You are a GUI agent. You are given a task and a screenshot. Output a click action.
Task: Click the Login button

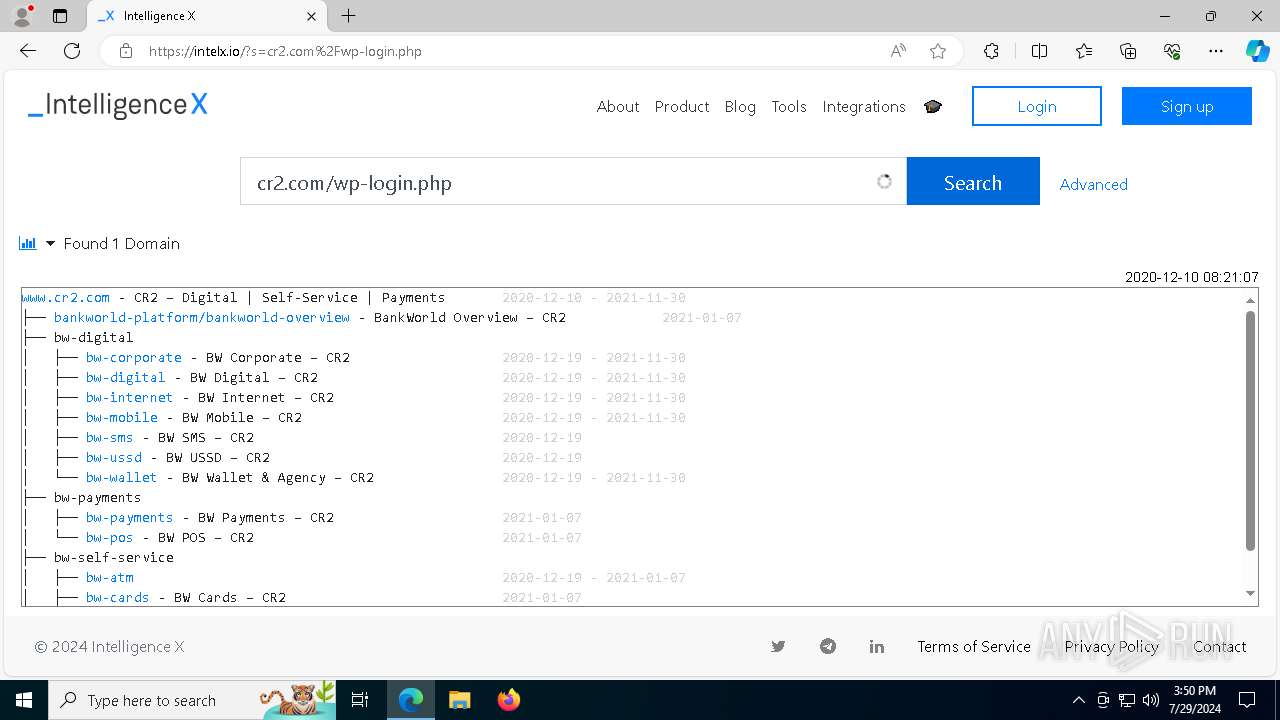pos(1037,106)
